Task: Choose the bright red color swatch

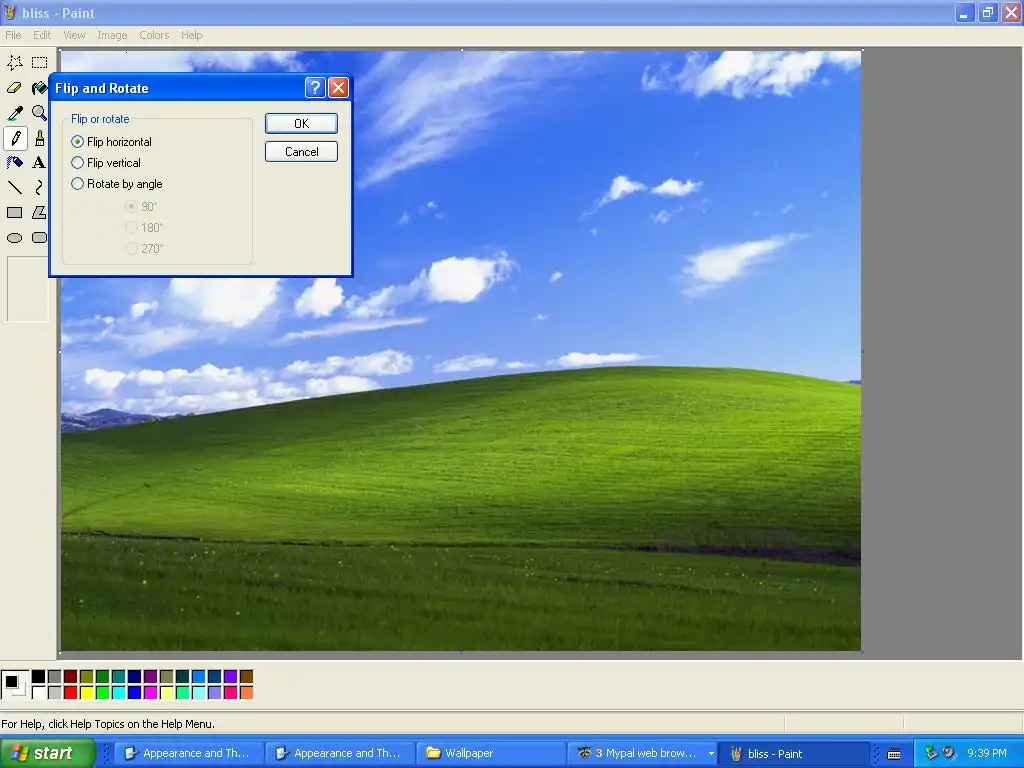Action: tap(71, 692)
